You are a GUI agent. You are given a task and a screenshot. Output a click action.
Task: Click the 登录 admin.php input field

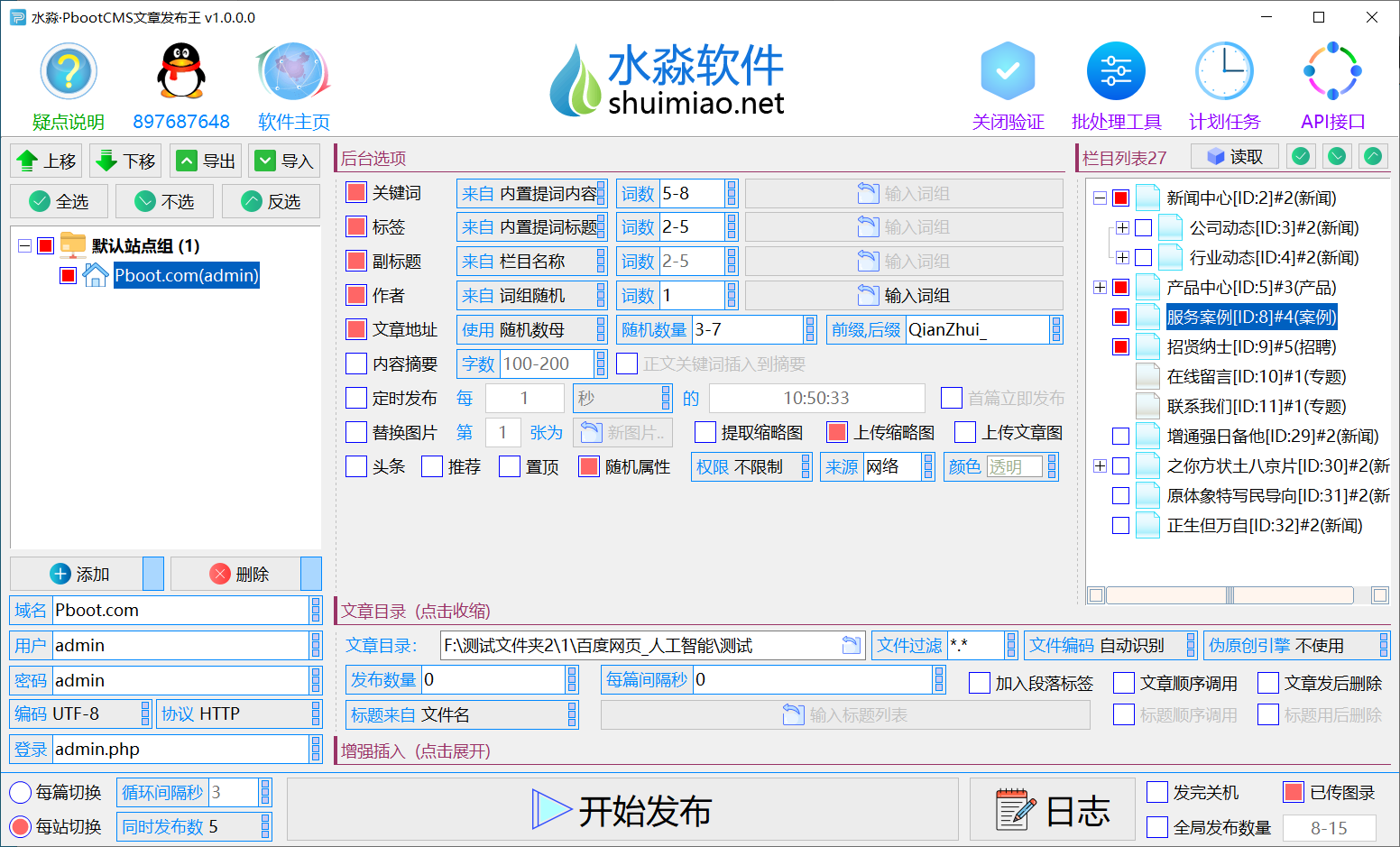[x=181, y=749]
